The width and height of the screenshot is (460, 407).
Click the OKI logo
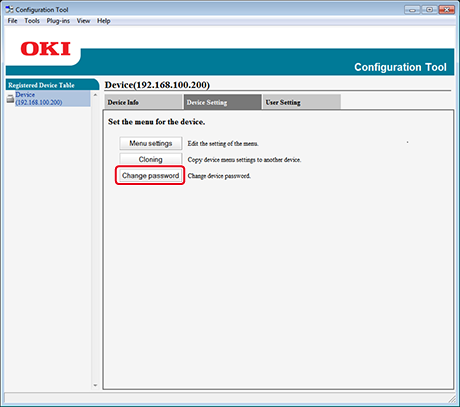[46, 49]
